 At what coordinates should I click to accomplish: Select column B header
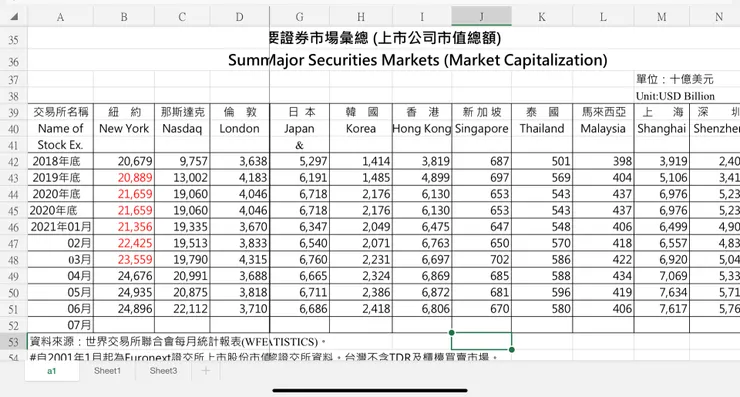tap(124, 17)
